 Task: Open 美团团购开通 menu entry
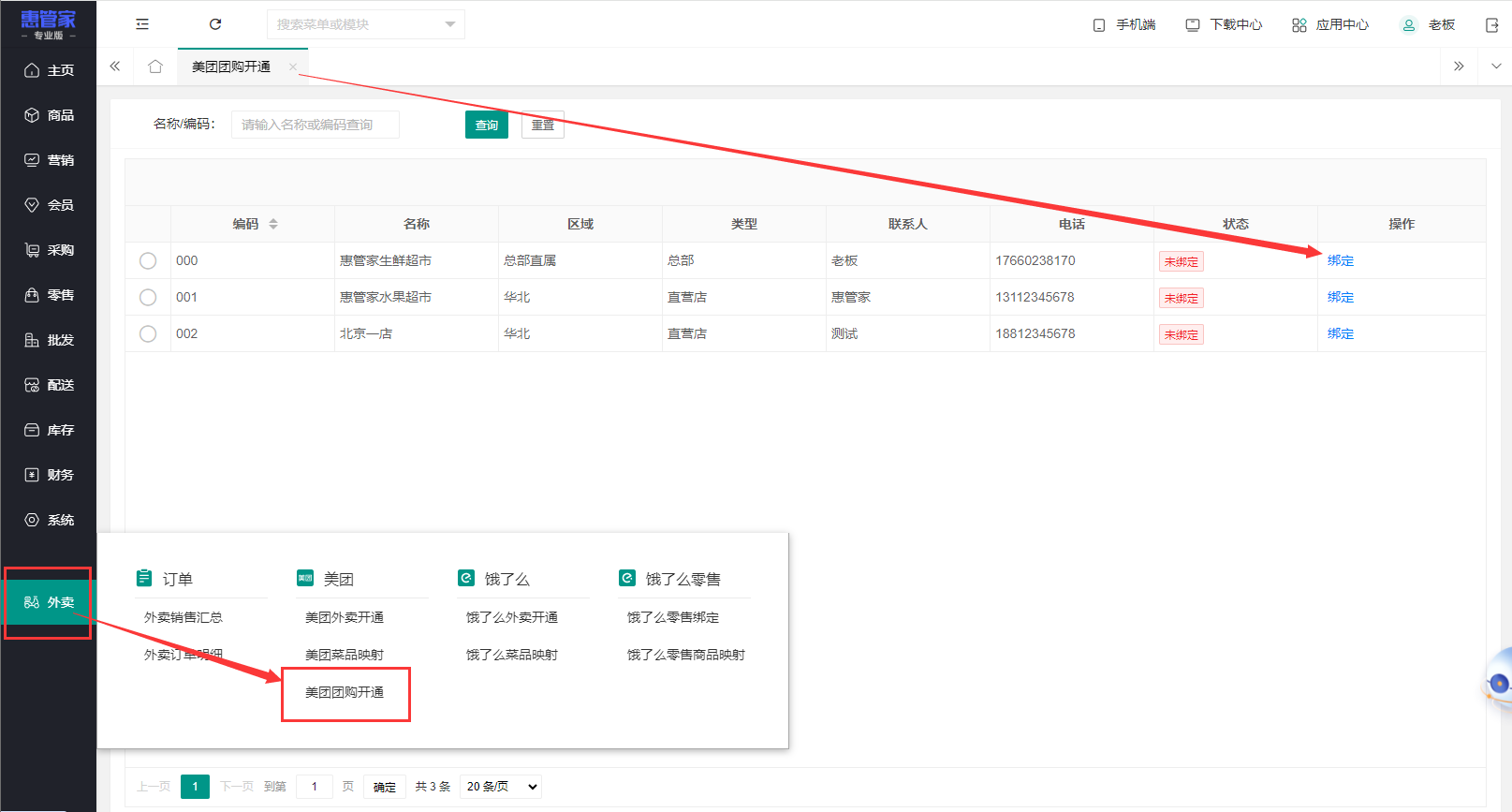coord(345,692)
